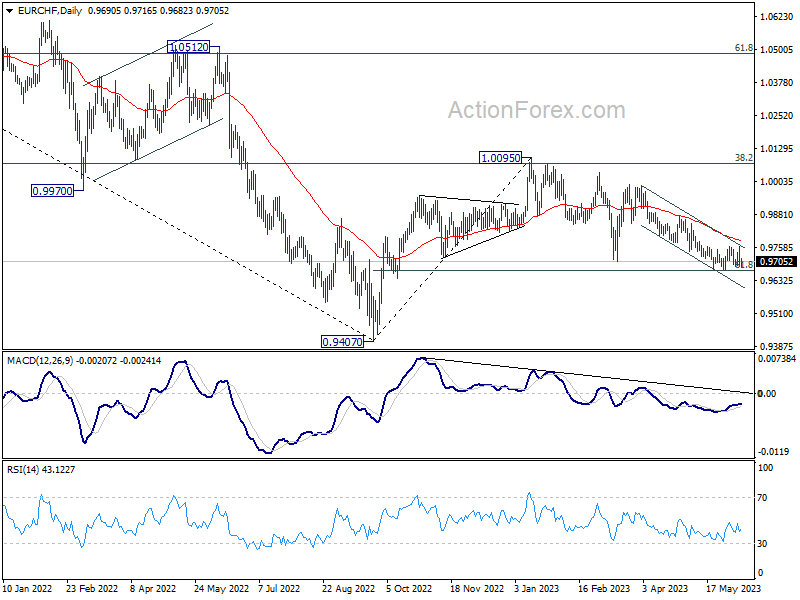
Task: Click the RSI scale value 70
Action: [x=762, y=498]
